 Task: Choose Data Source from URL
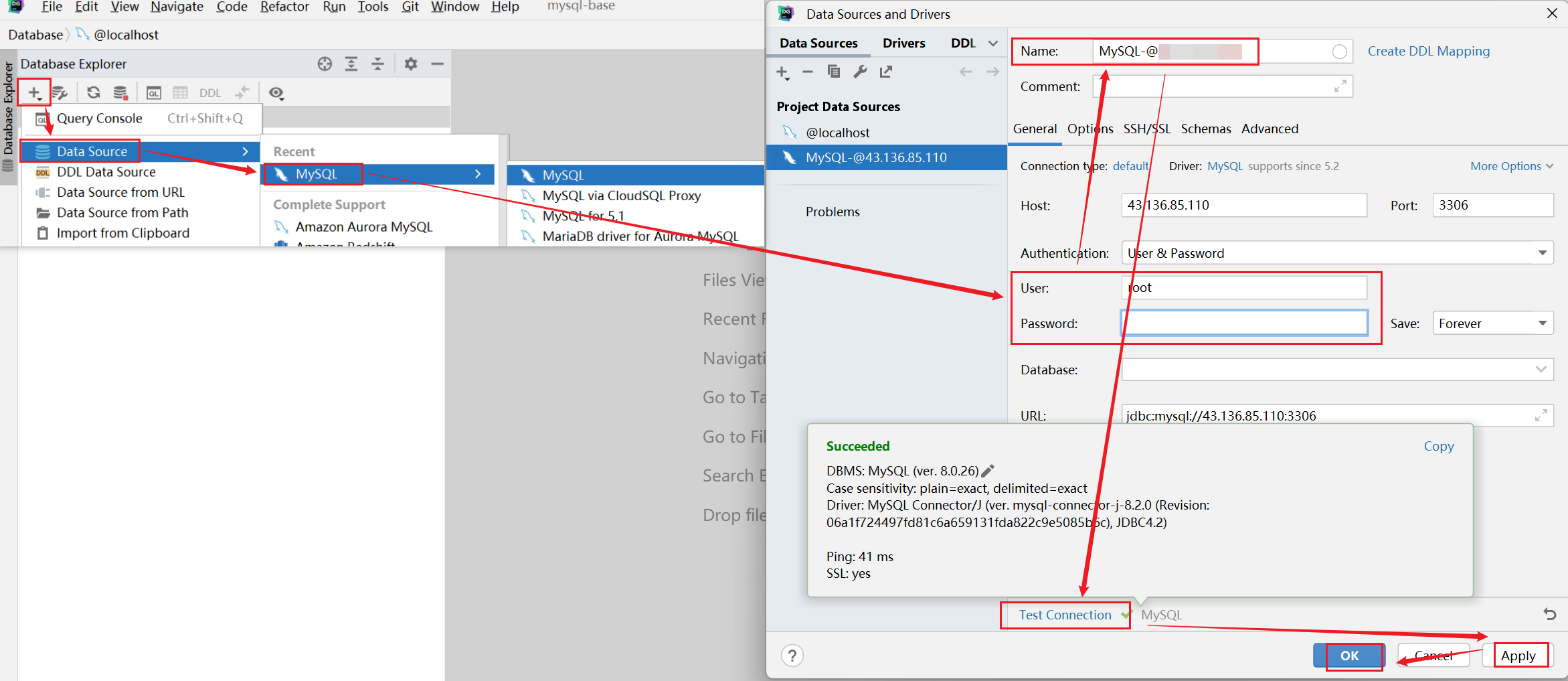(141, 192)
